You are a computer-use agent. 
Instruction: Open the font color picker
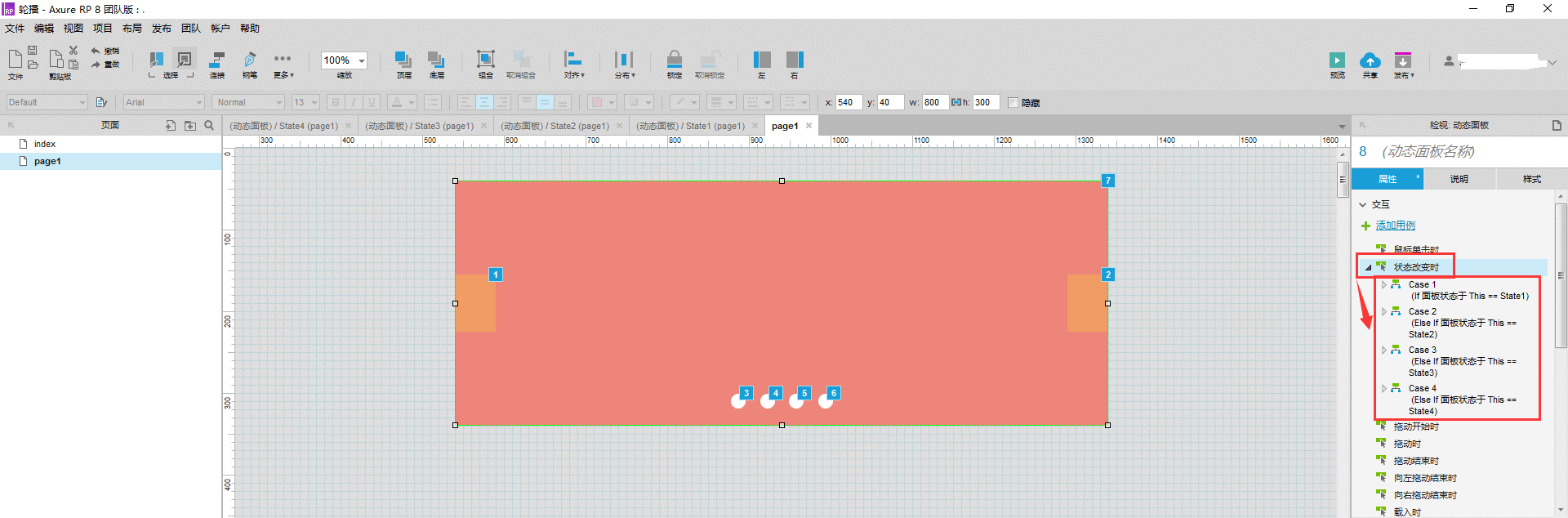(402, 102)
